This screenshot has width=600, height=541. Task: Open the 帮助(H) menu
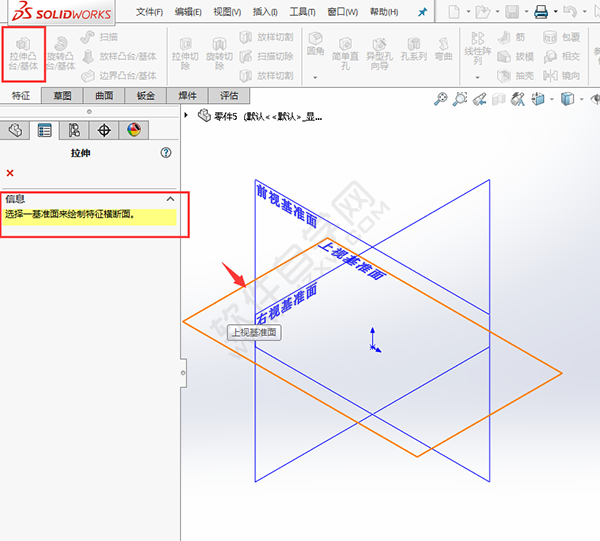[x=384, y=12]
